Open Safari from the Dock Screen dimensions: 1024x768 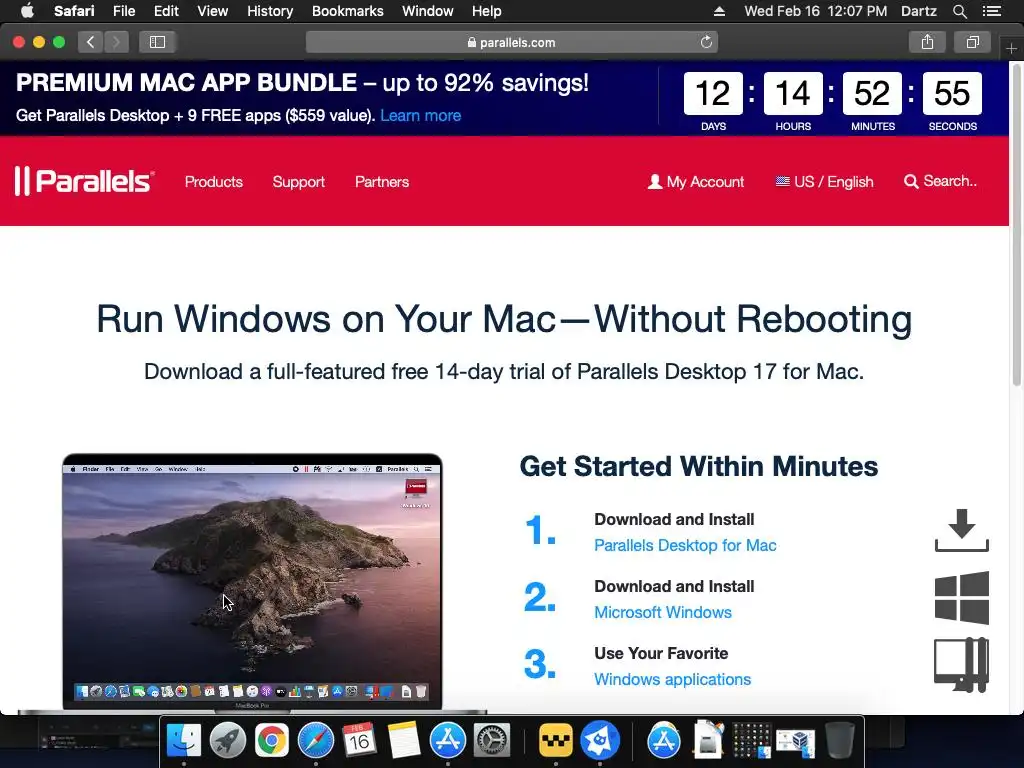[x=315, y=740]
